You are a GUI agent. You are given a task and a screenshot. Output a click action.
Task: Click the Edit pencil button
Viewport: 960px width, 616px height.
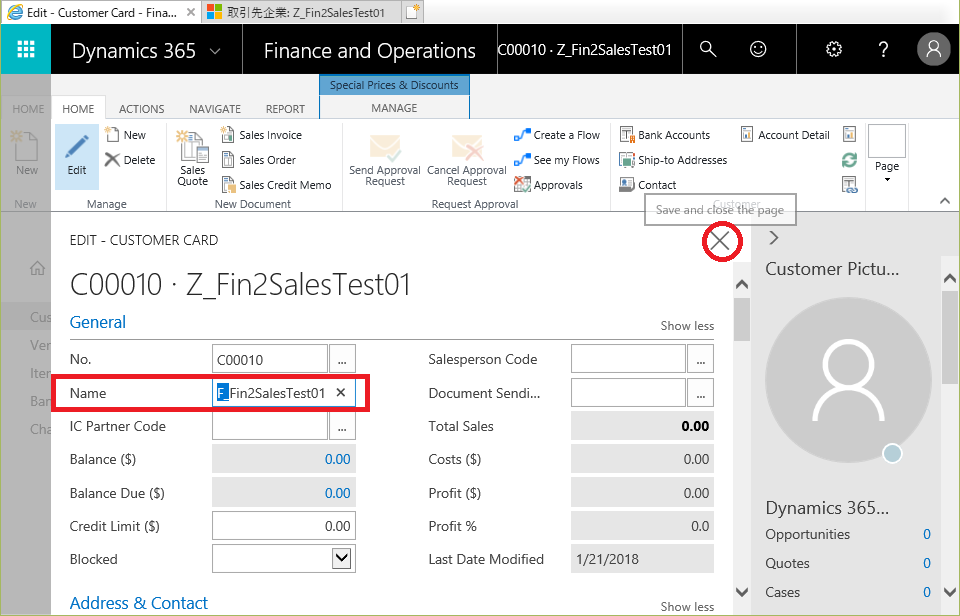click(x=77, y=157)
